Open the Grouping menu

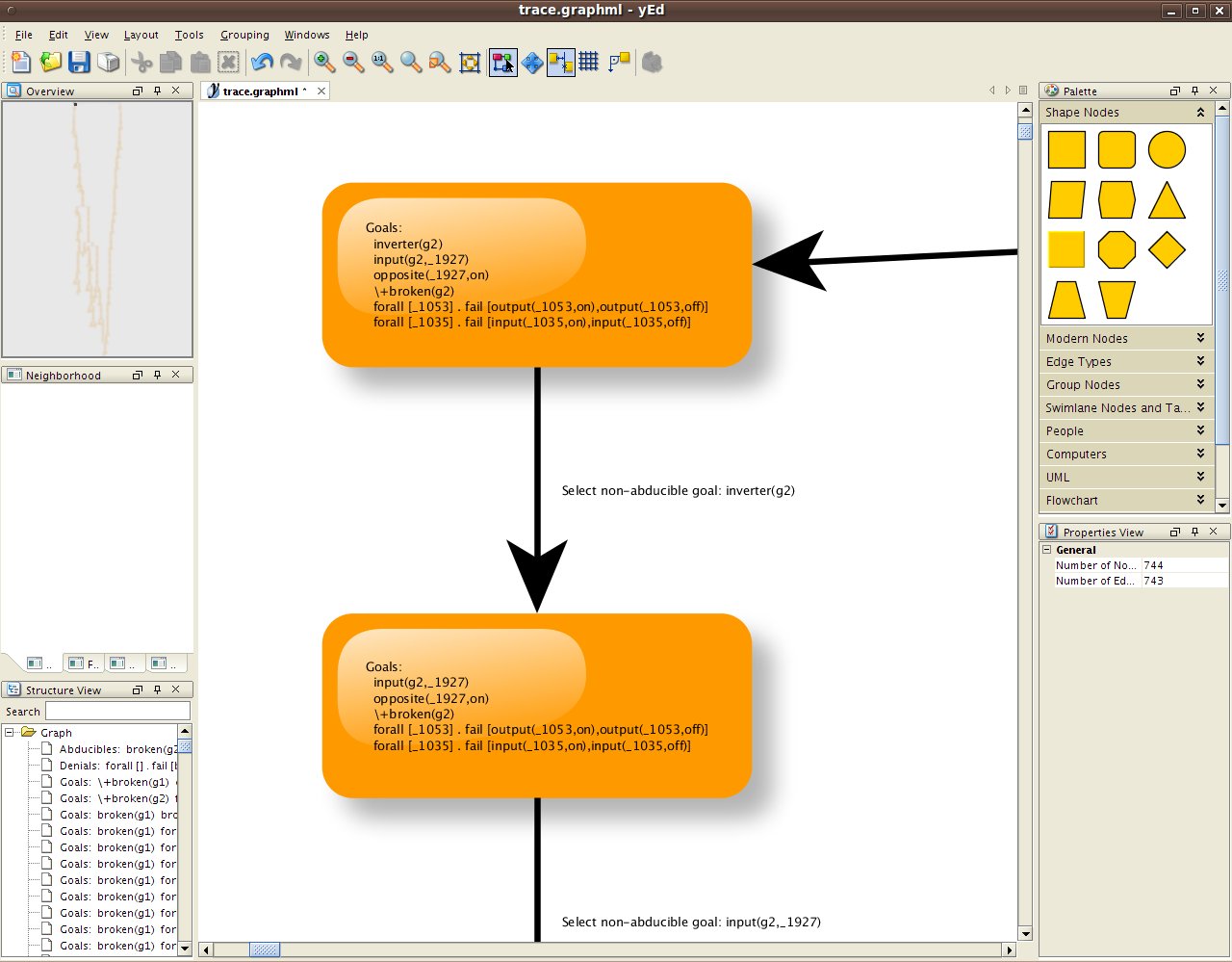[x=244, y=35]
